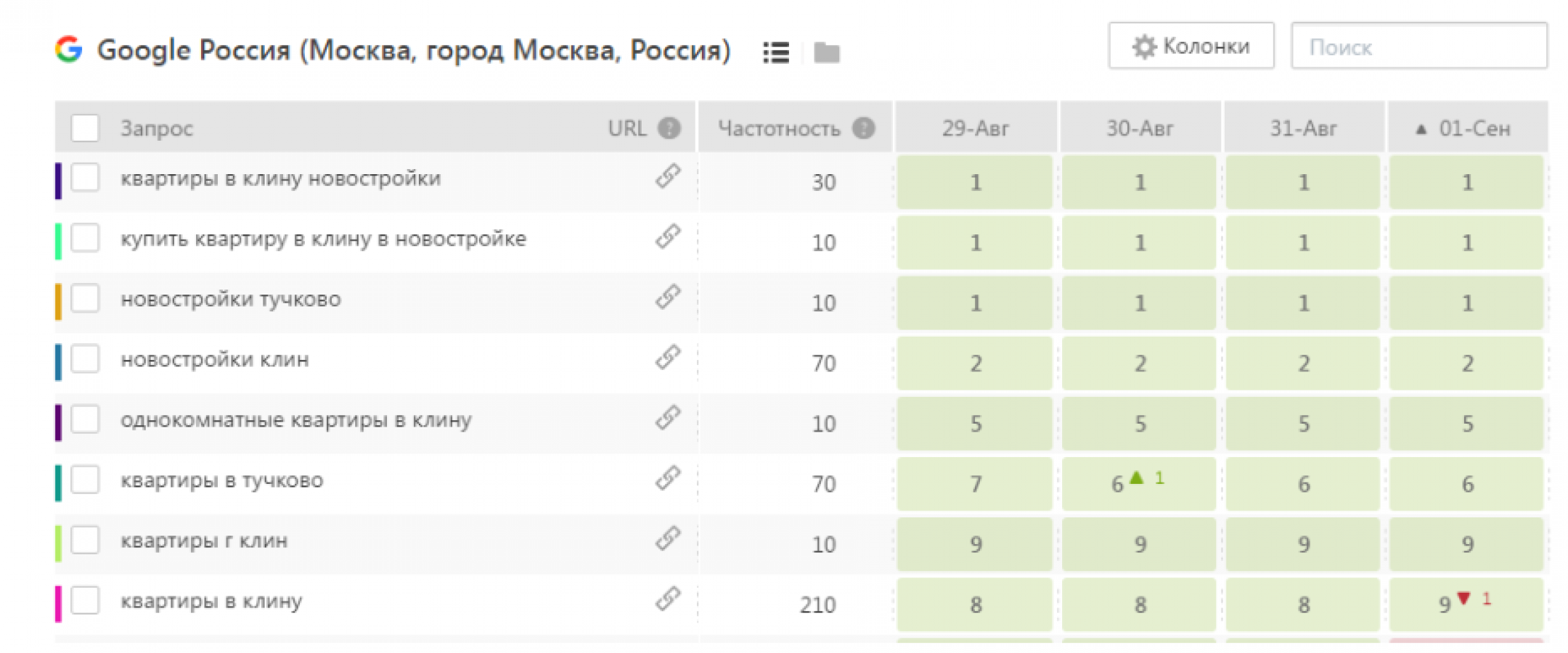1568x653 pixels.
Task: Sort by the 01-Сен column arrow
Action: point(1421,129)
